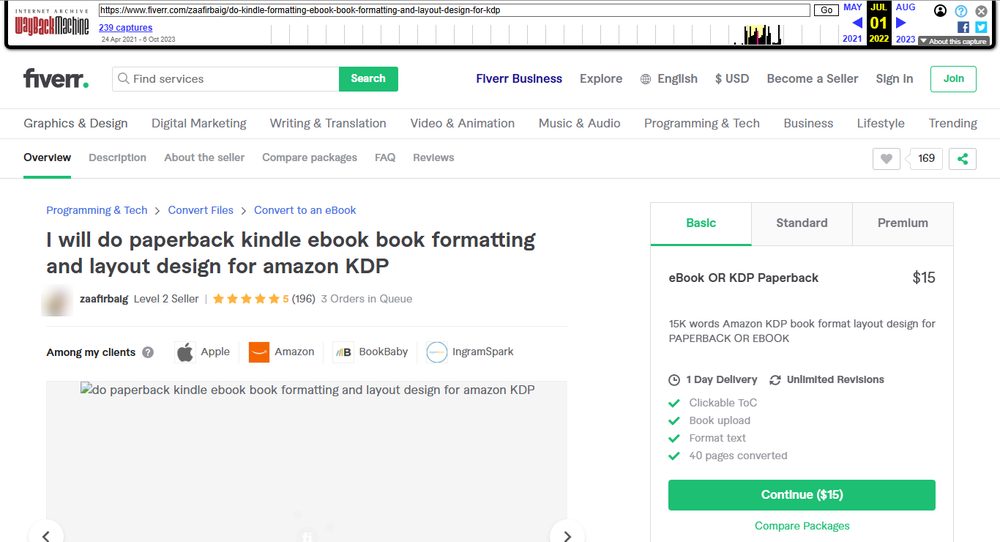Open Music & Audio category menu

coord(579,123)
